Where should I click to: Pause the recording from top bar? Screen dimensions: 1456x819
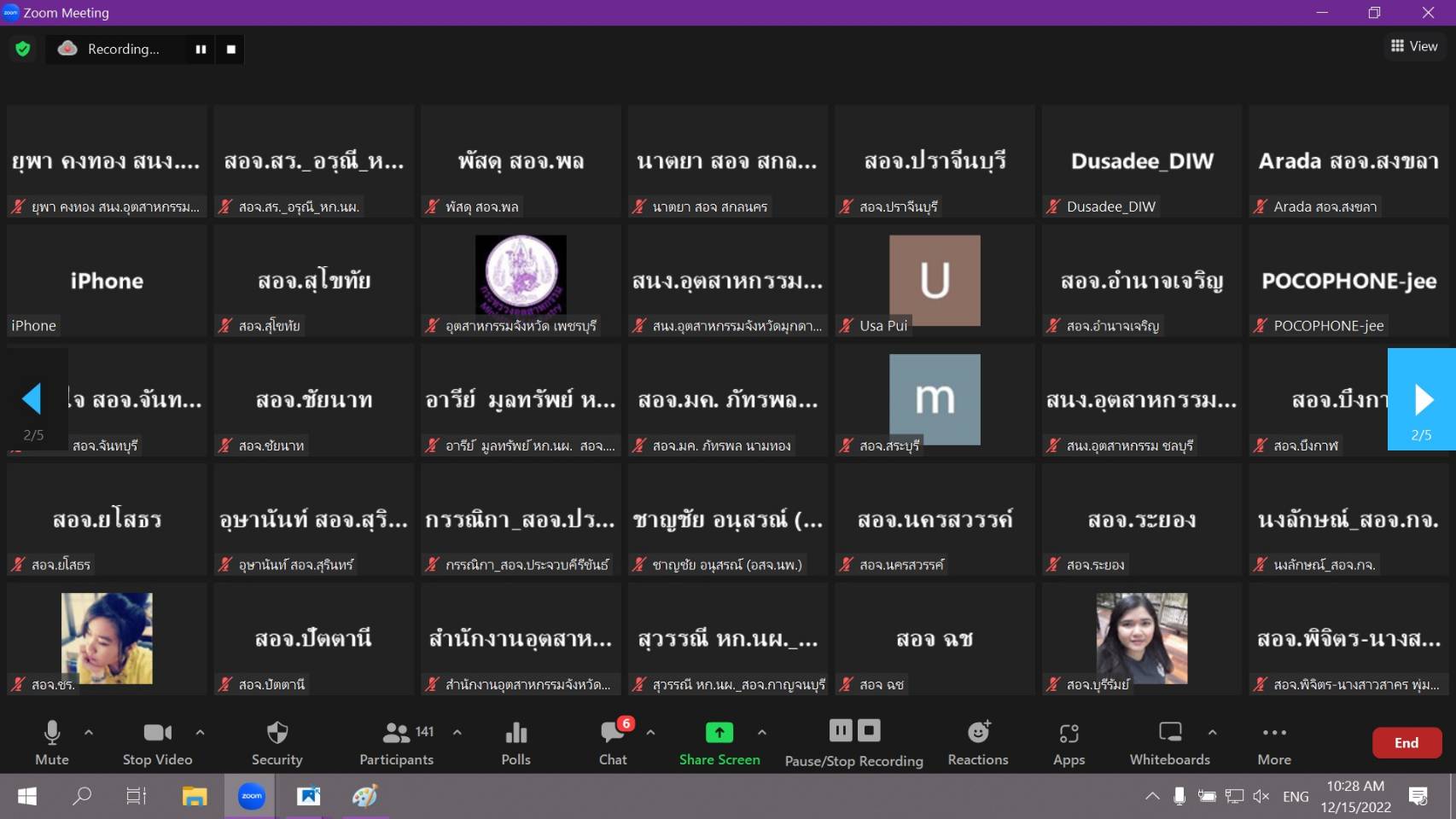[201, 49]
